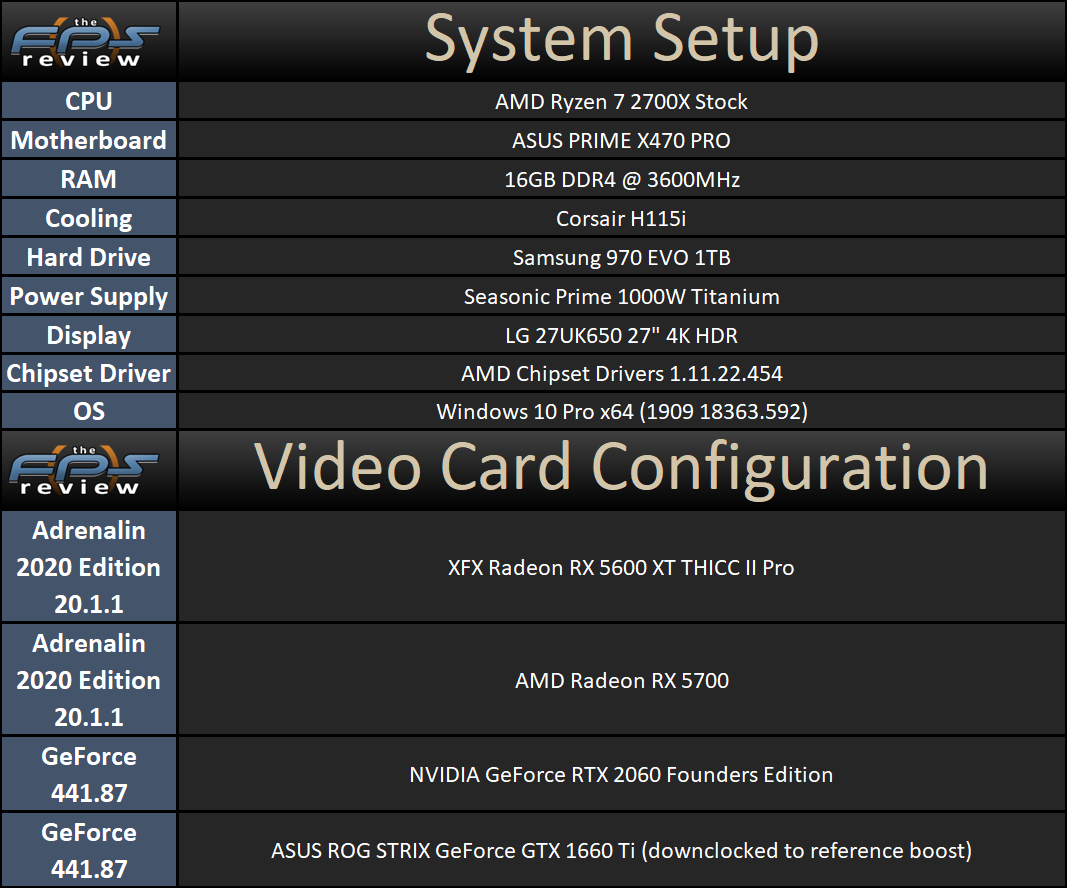Click the Hard Drive row label
1067x888 pixels.
pyautogui.click(x=89, y=257)
